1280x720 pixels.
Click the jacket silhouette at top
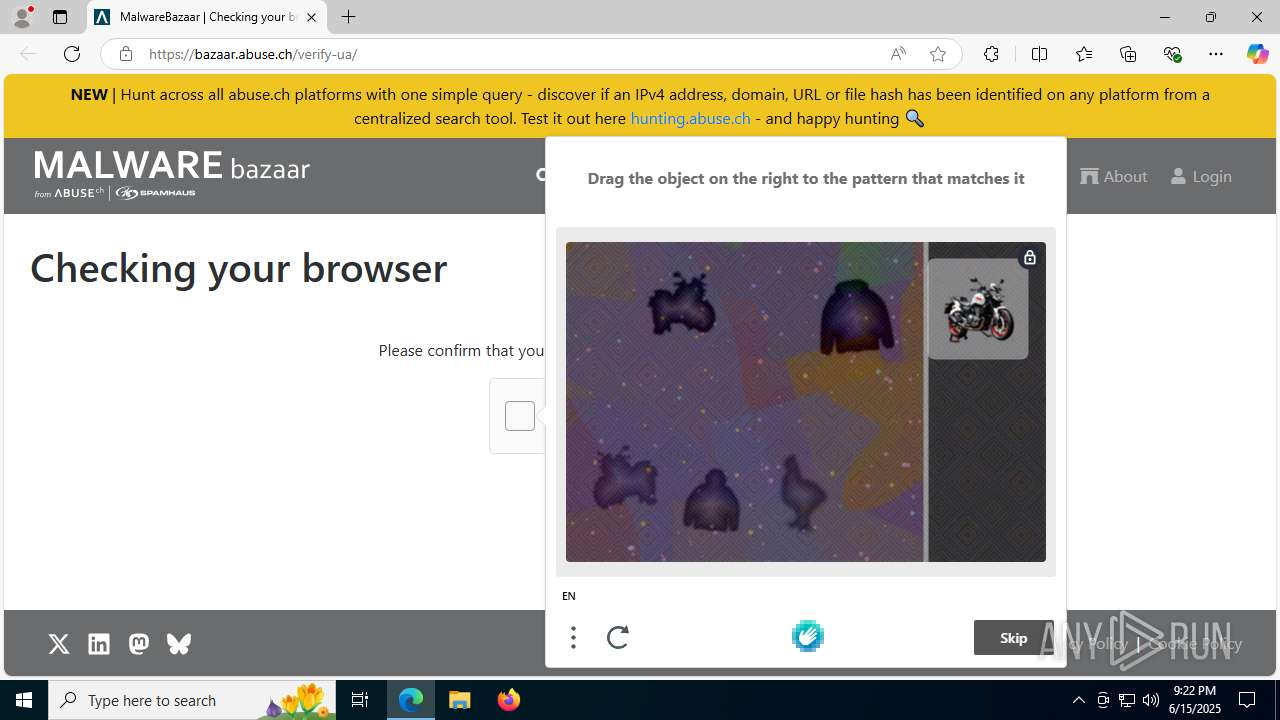[x=856, y=316]
